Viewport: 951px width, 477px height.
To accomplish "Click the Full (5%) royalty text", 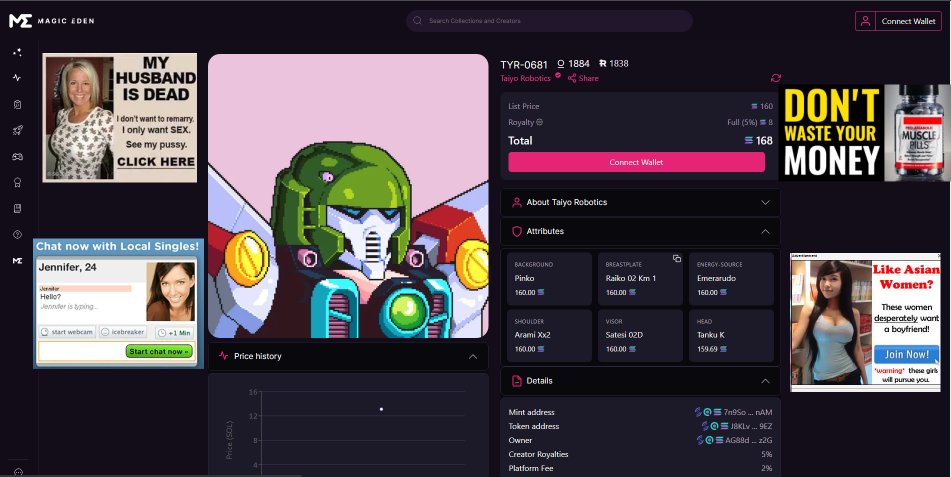I will click(x=742, y=122).
